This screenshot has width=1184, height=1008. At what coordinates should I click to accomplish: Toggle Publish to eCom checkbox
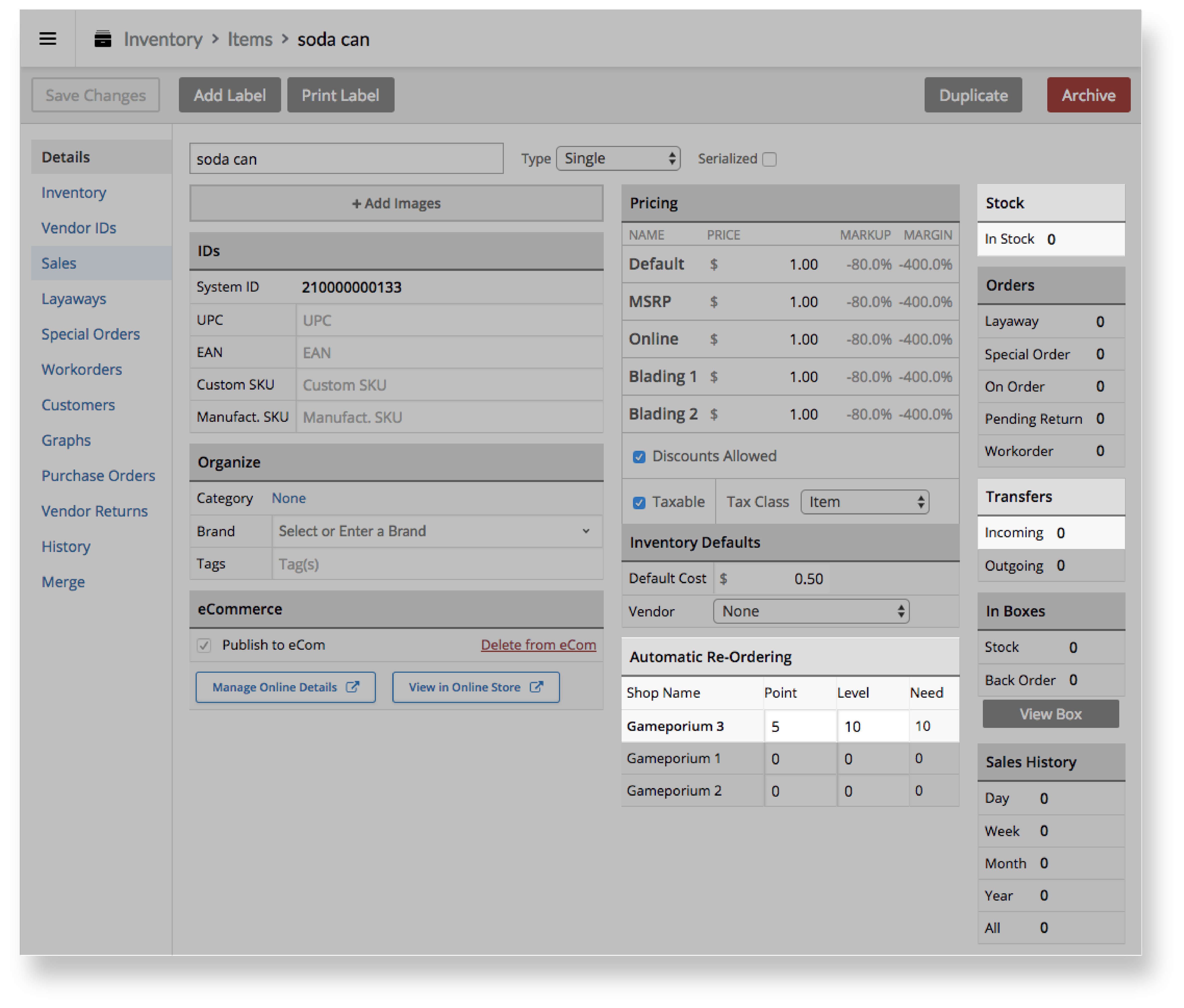coord(204,645)
